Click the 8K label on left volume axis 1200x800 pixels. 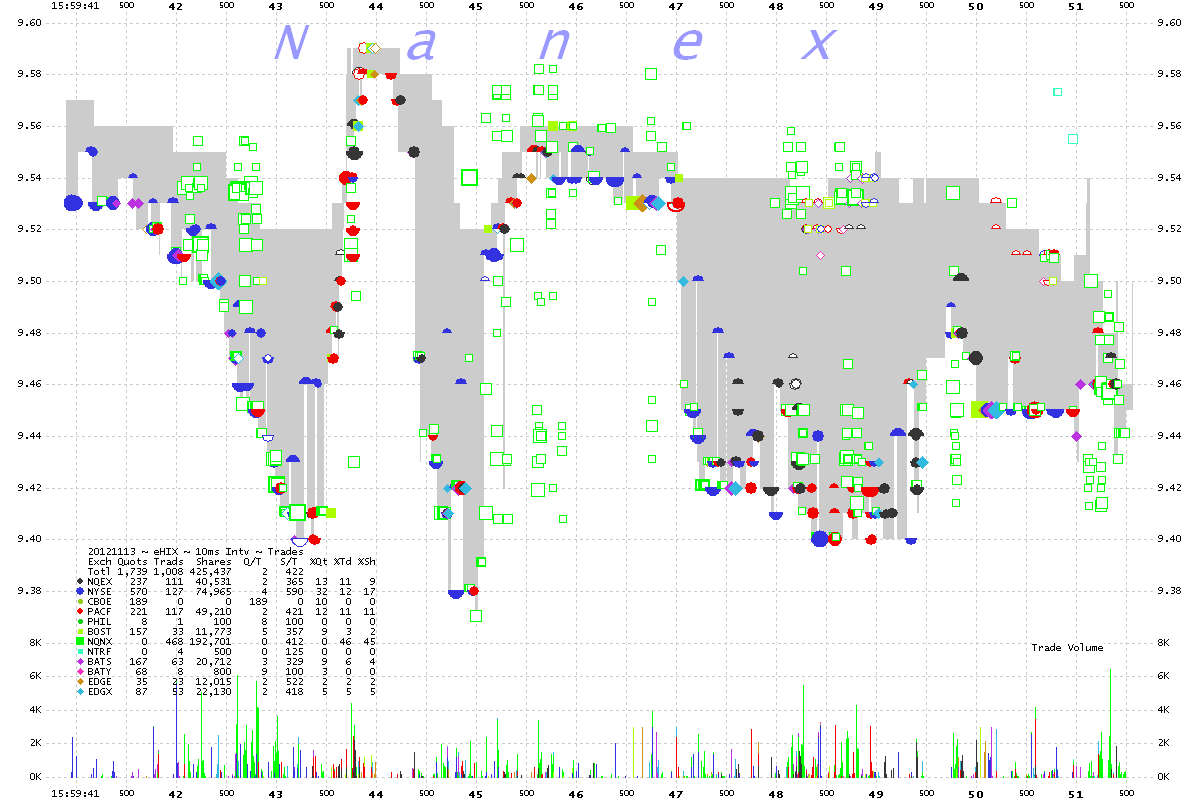[36, 642]
